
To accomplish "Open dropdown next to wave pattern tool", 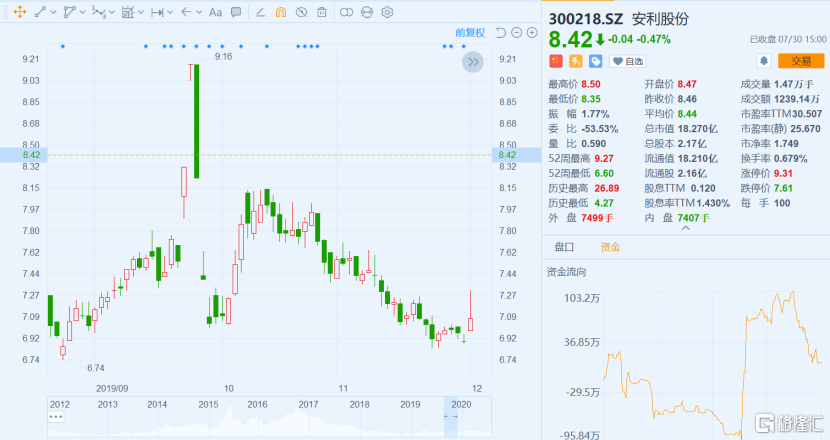I will click(111, 12).
